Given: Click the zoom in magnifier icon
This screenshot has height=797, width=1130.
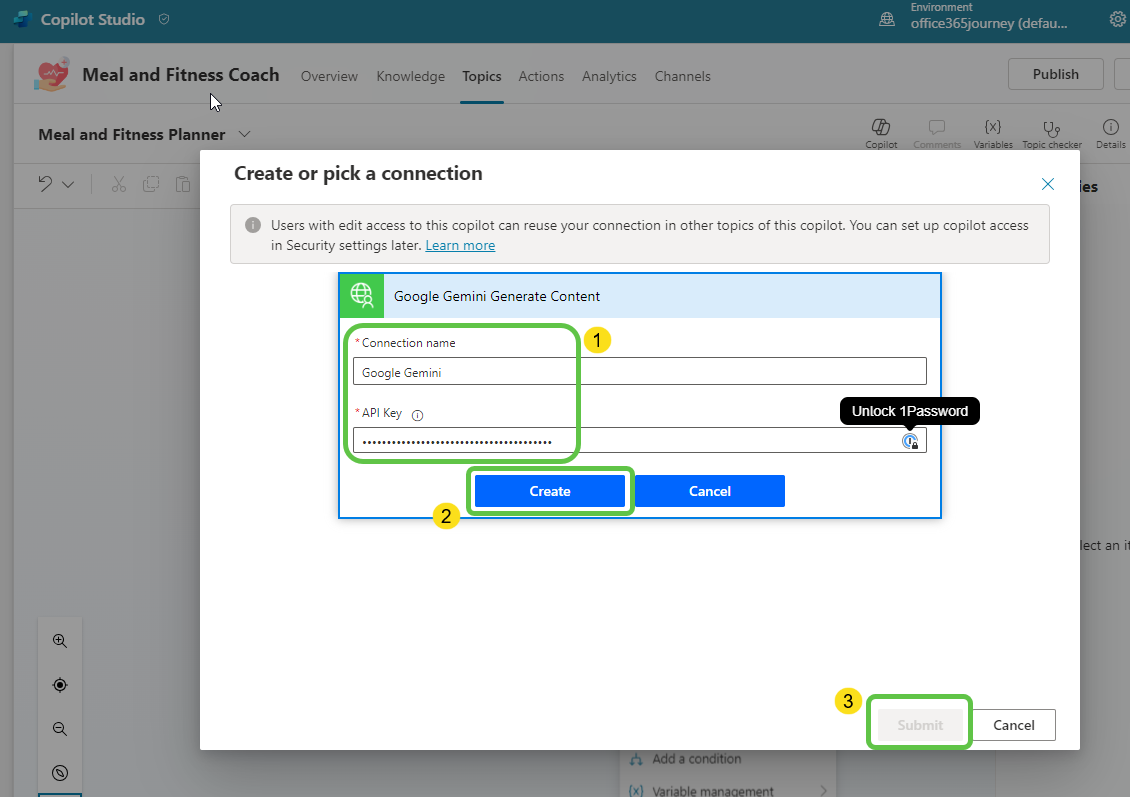Looking at the screenshot, I should [60, 641].
